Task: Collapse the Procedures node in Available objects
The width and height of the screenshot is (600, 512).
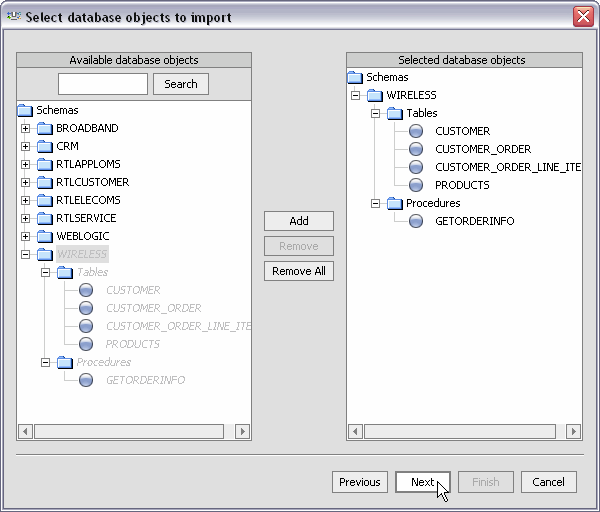Action: [x=45, y=362]
